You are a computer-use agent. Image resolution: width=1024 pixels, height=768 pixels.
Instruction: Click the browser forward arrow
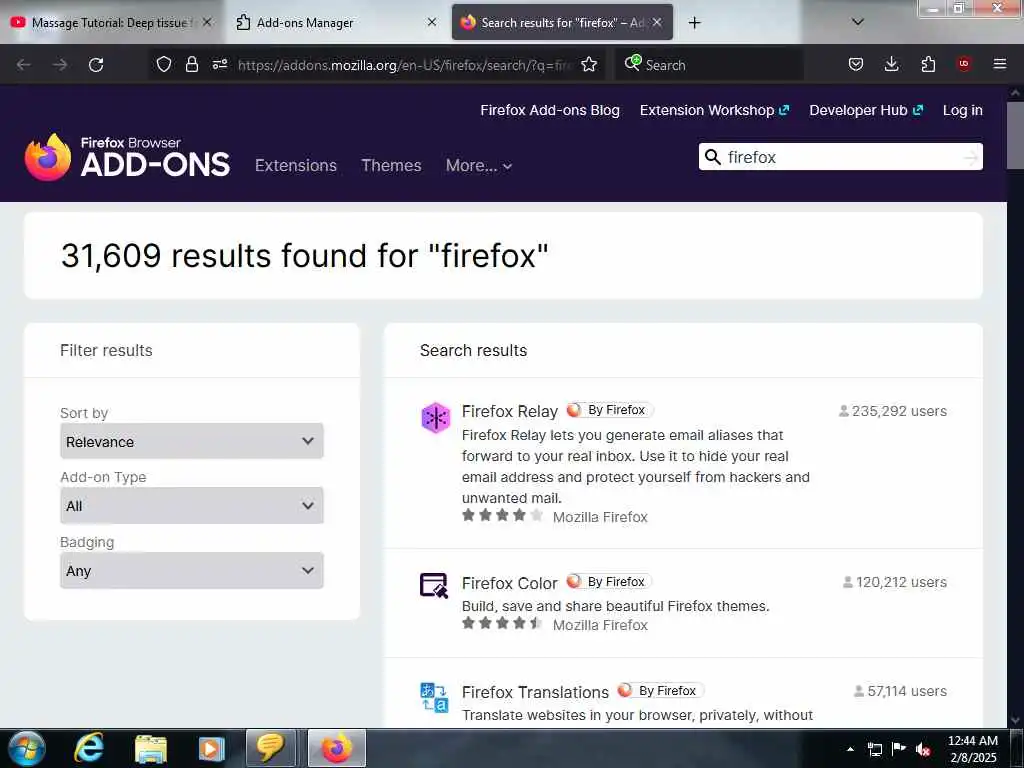[60, 65]
